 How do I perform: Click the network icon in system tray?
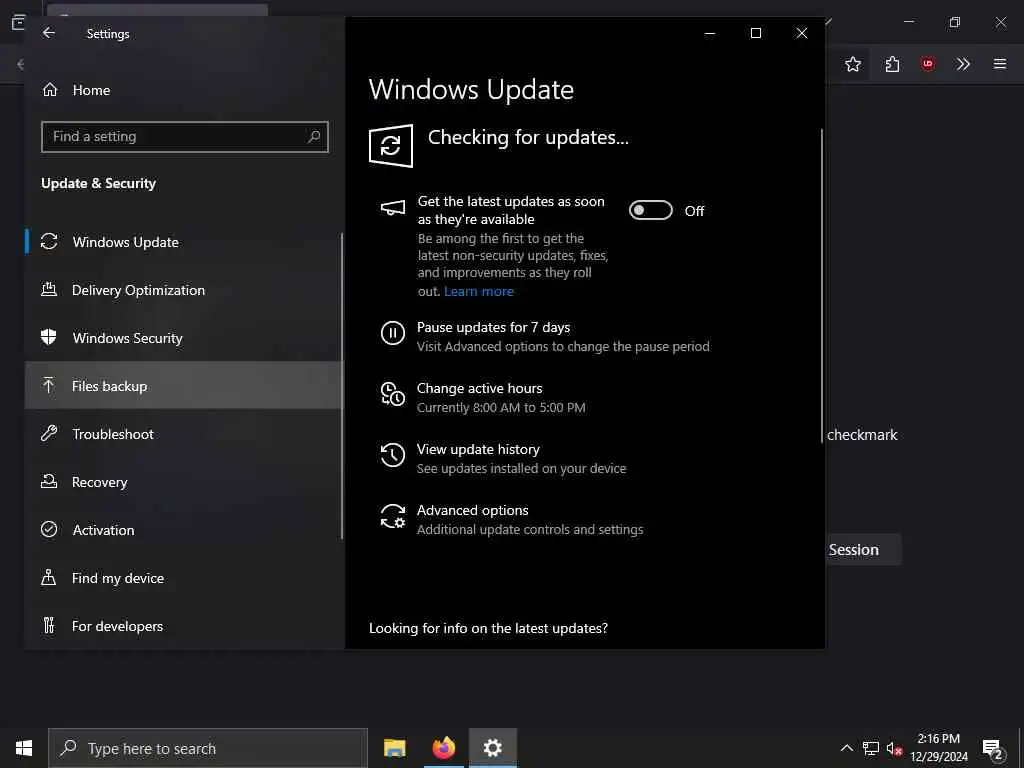871,748
